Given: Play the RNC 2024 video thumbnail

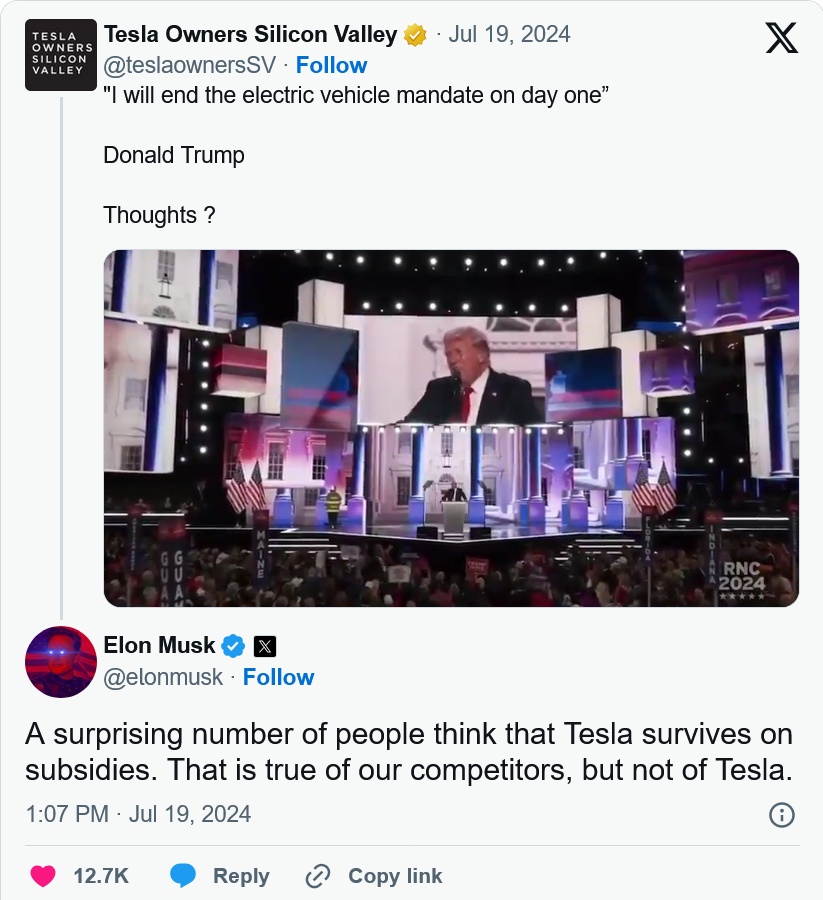Looking at the screenshot, I should (451, 428).
